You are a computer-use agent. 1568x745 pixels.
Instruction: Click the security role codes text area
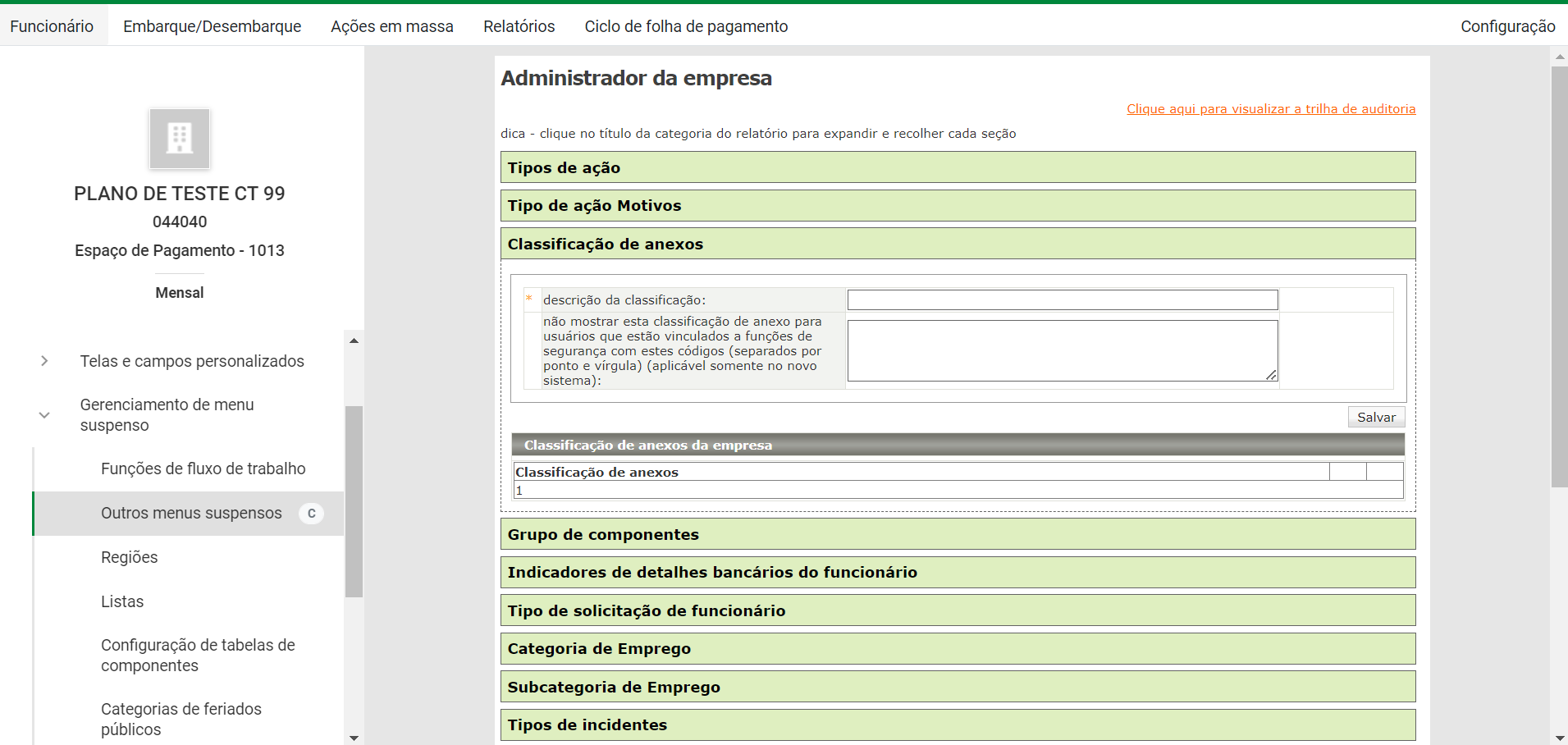click(1062, 350)
